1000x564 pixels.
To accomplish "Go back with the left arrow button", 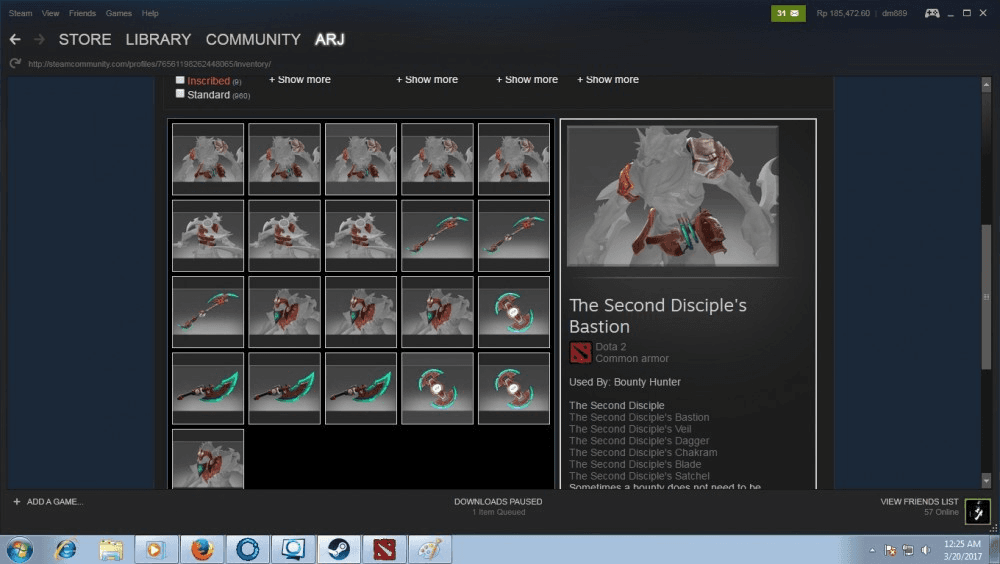I will point(15,40).
